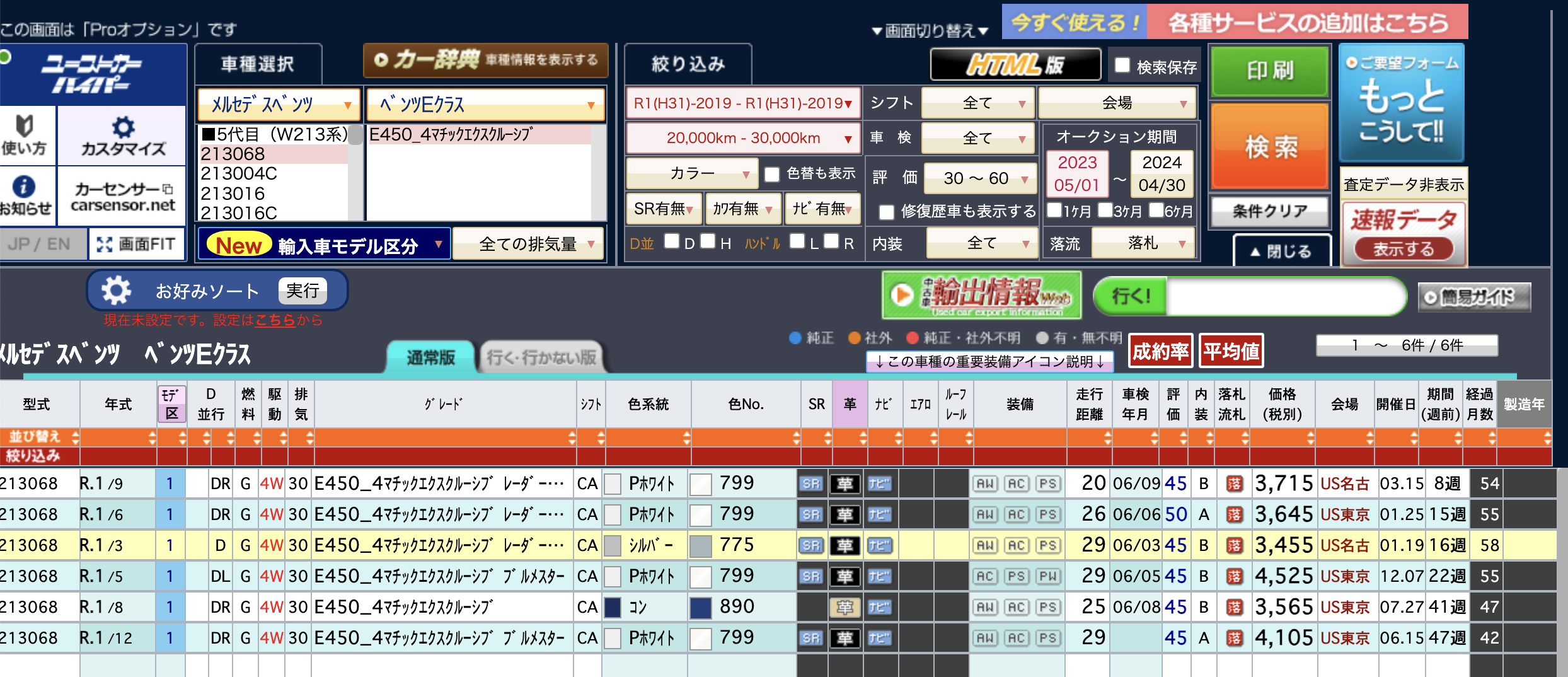Enable 修復歴車も表示する checkbox

[x=887, y=212]
